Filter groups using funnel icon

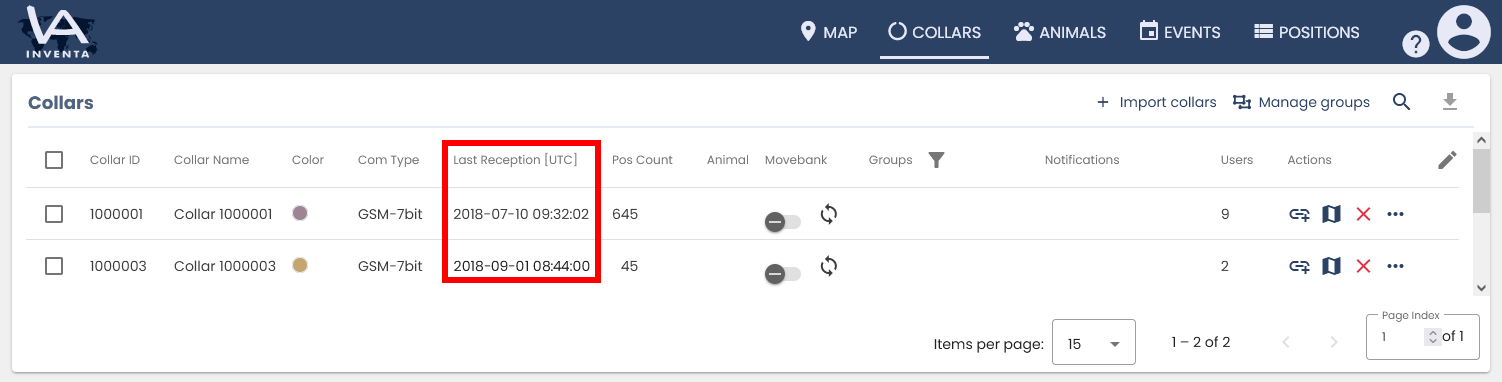pos(936,160)
